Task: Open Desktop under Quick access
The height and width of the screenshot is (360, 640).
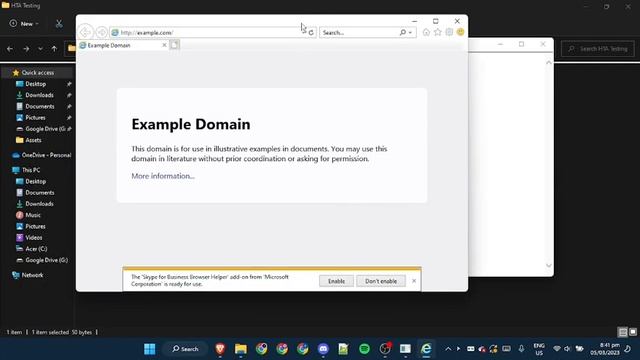Action: [x=36, y=84]
